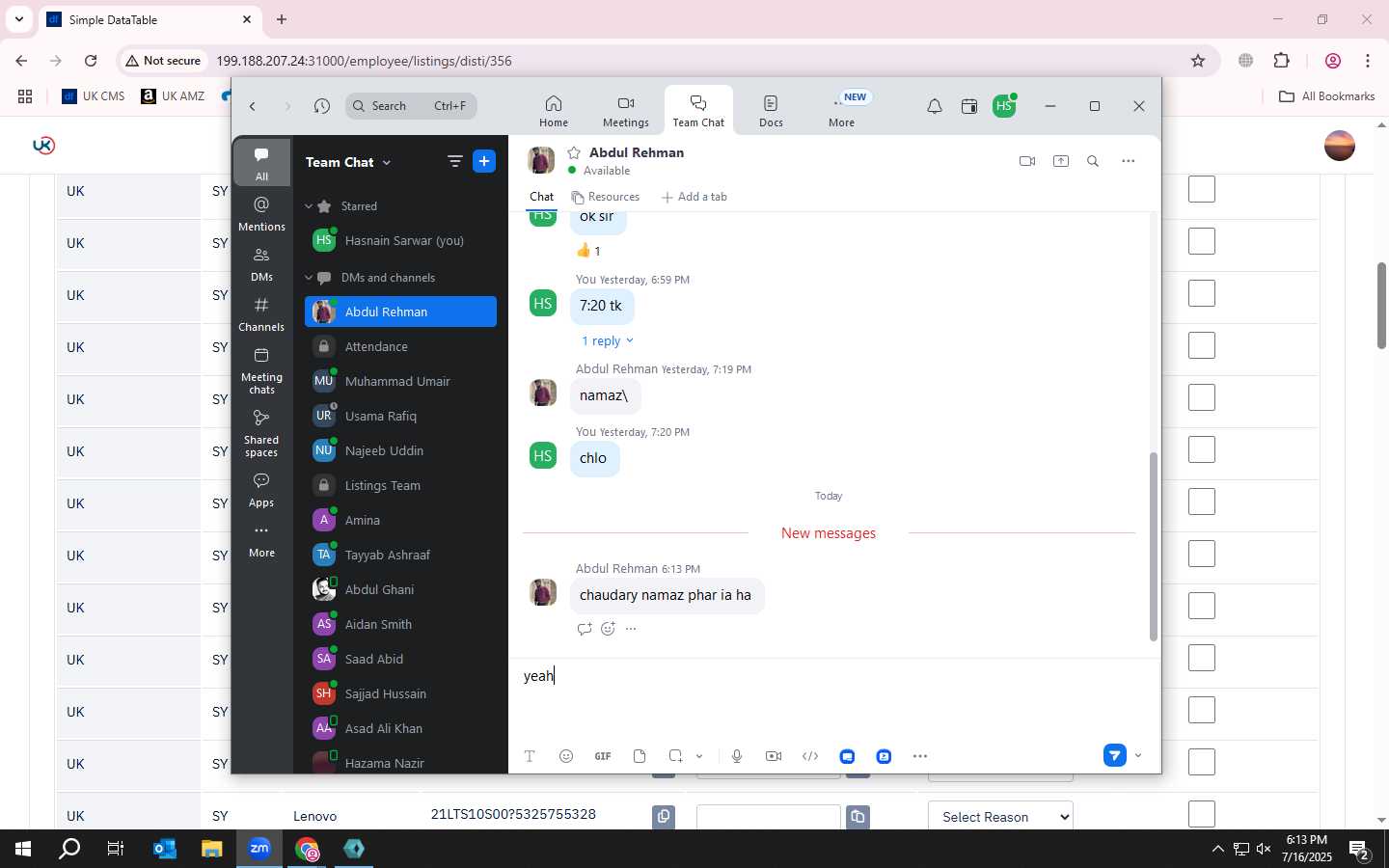Open Najeeb Uddin chat

[x=400, y=451]
